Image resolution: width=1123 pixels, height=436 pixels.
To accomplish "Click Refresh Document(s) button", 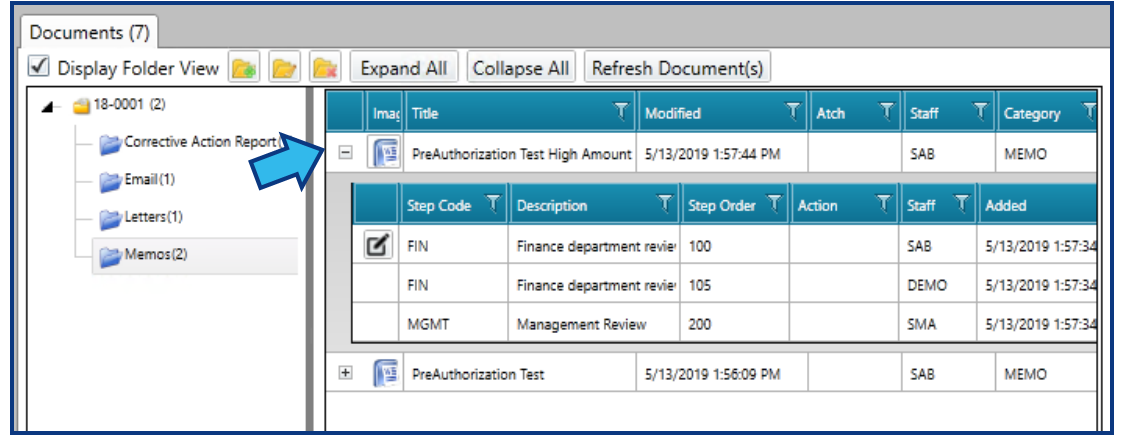I will click(678, 68).
